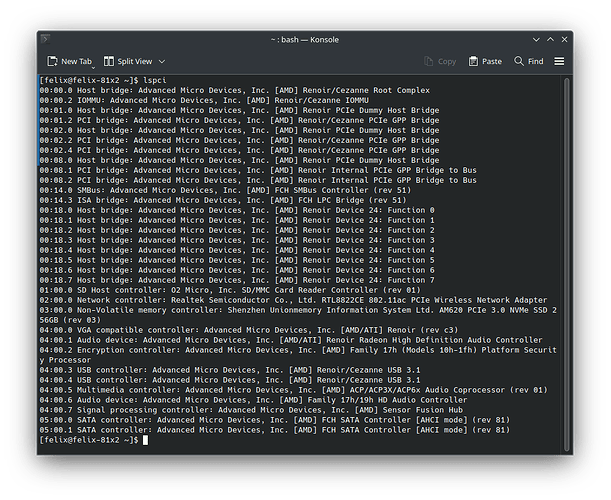Click the Non-Volatile memory controller line
The height and width of the screenshot is (500, 611).
click(x=300, y=310)
